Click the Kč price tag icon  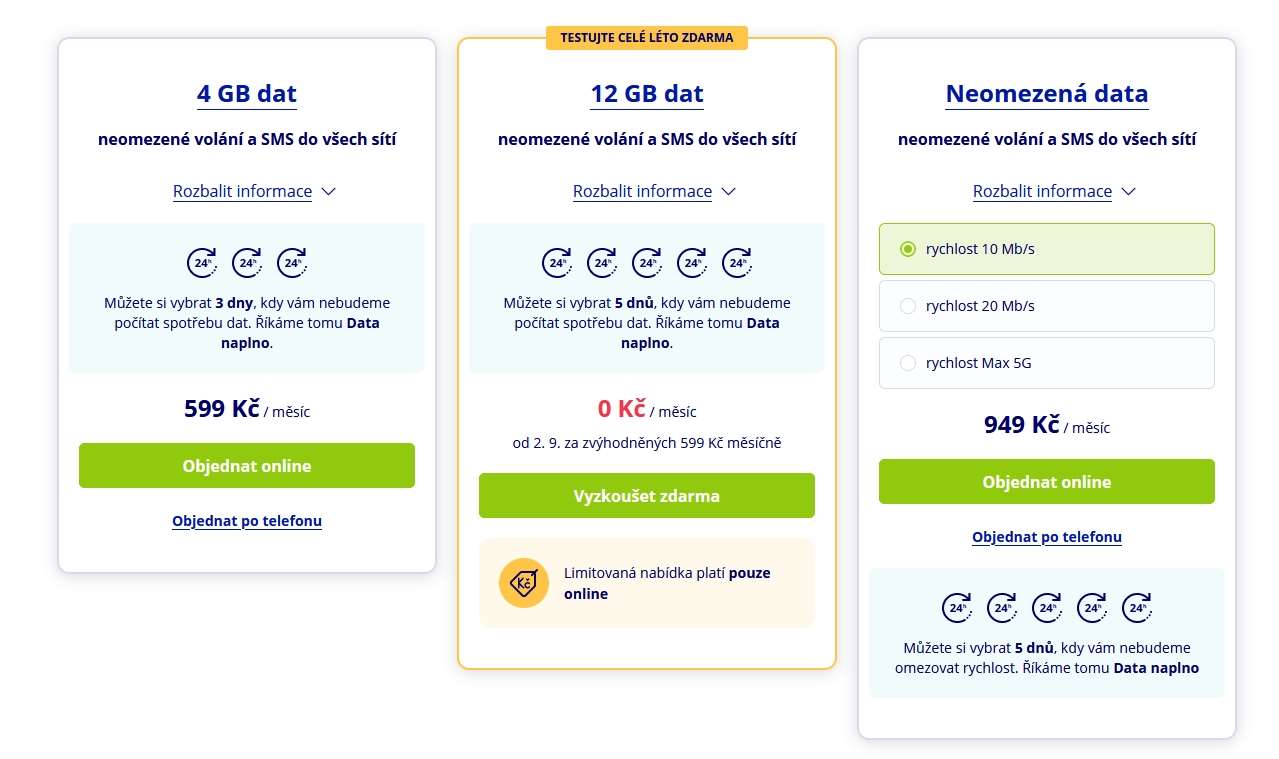coord(524,583)
